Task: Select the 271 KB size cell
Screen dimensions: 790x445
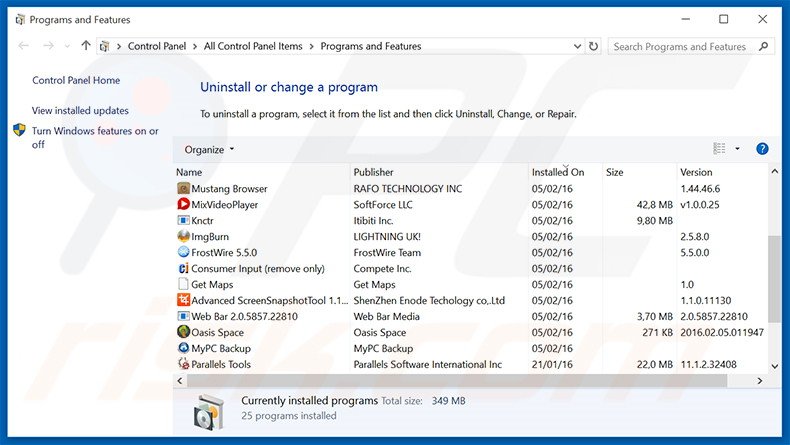Action: click(657, 333)
